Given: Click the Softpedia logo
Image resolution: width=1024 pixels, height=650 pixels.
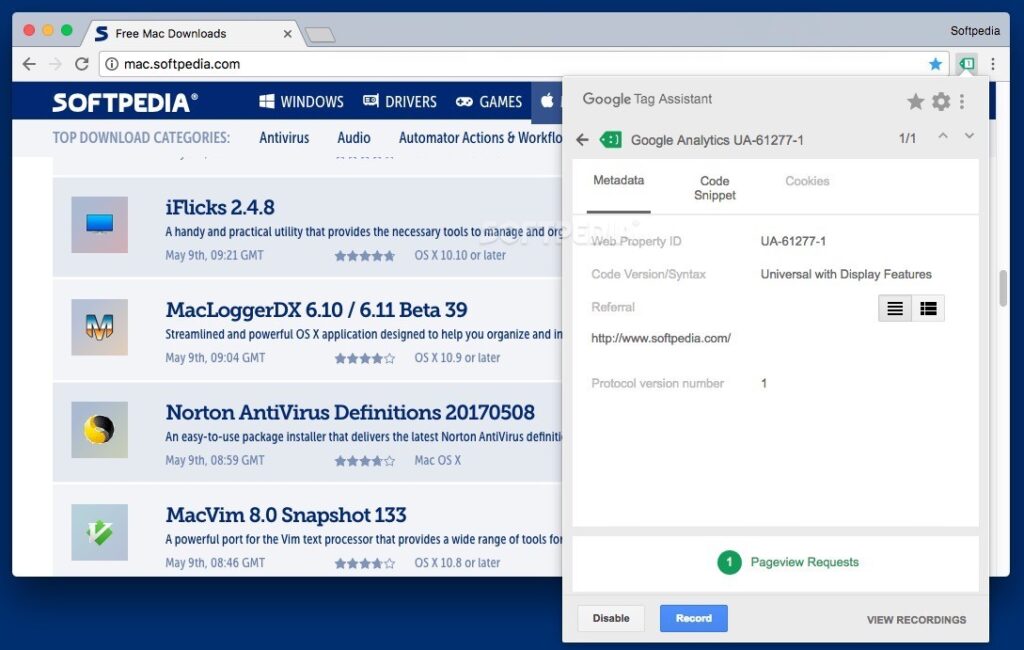Looking at the screenshot, I should point(125,102).
